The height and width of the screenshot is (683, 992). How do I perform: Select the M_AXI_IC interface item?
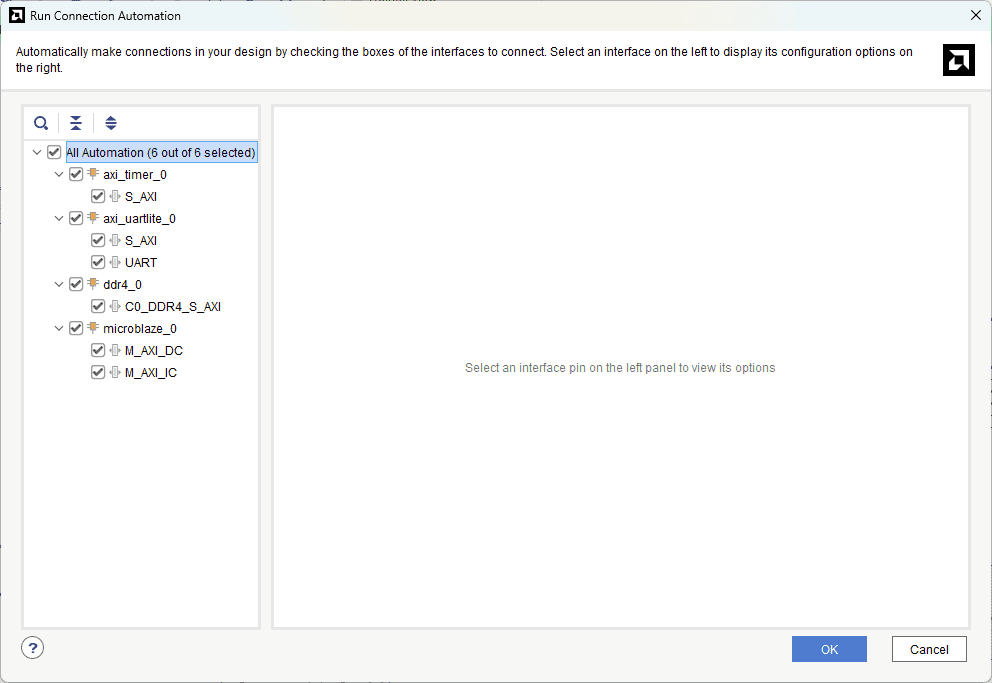point(151,372)
